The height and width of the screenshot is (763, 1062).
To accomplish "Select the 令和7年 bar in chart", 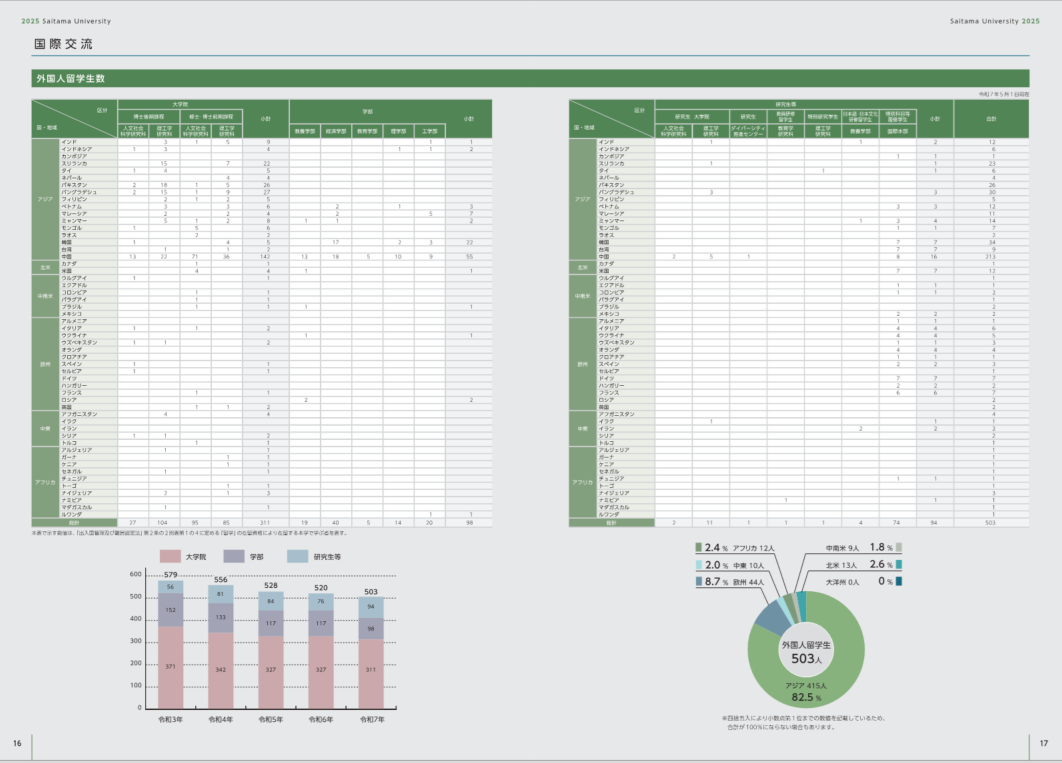I will (x=371, y=653).
